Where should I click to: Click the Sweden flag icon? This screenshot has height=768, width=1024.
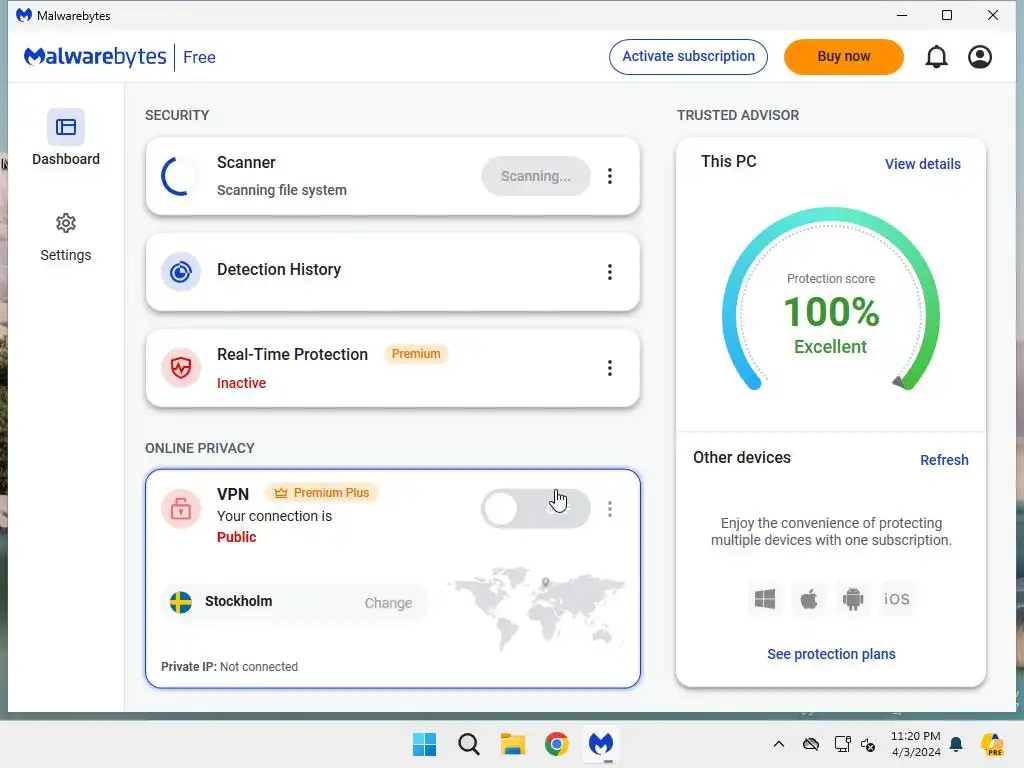[x=181, y=602]
